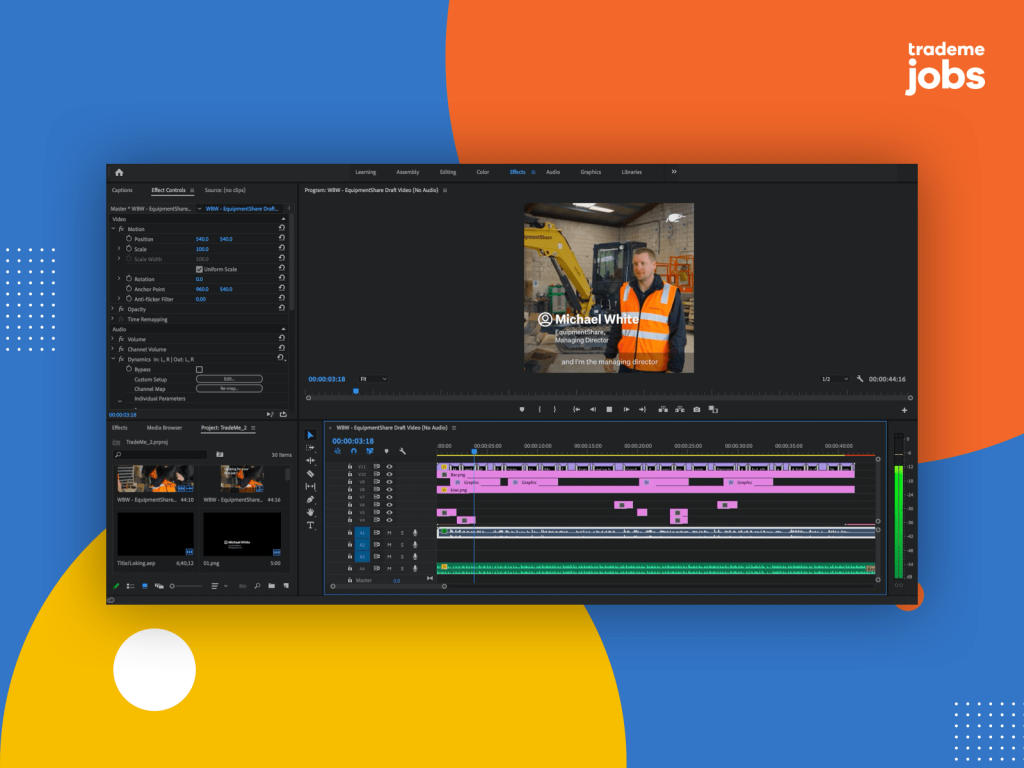Go to In point in Program monitor

point(576,409)
